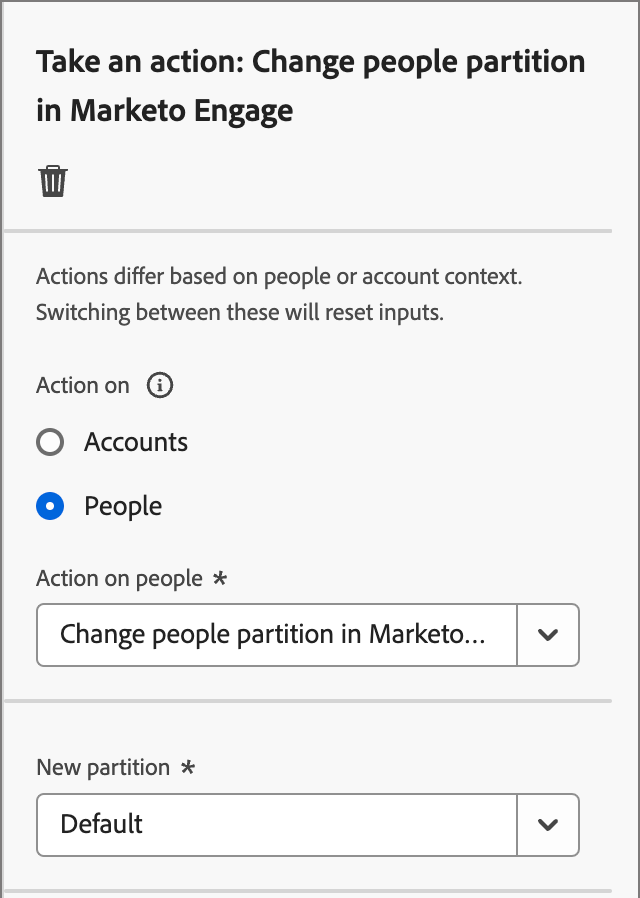Click the Default value in New partition field
Viewport: 640px width, 898px height.
pyautogui.click(x=102, y=824)
